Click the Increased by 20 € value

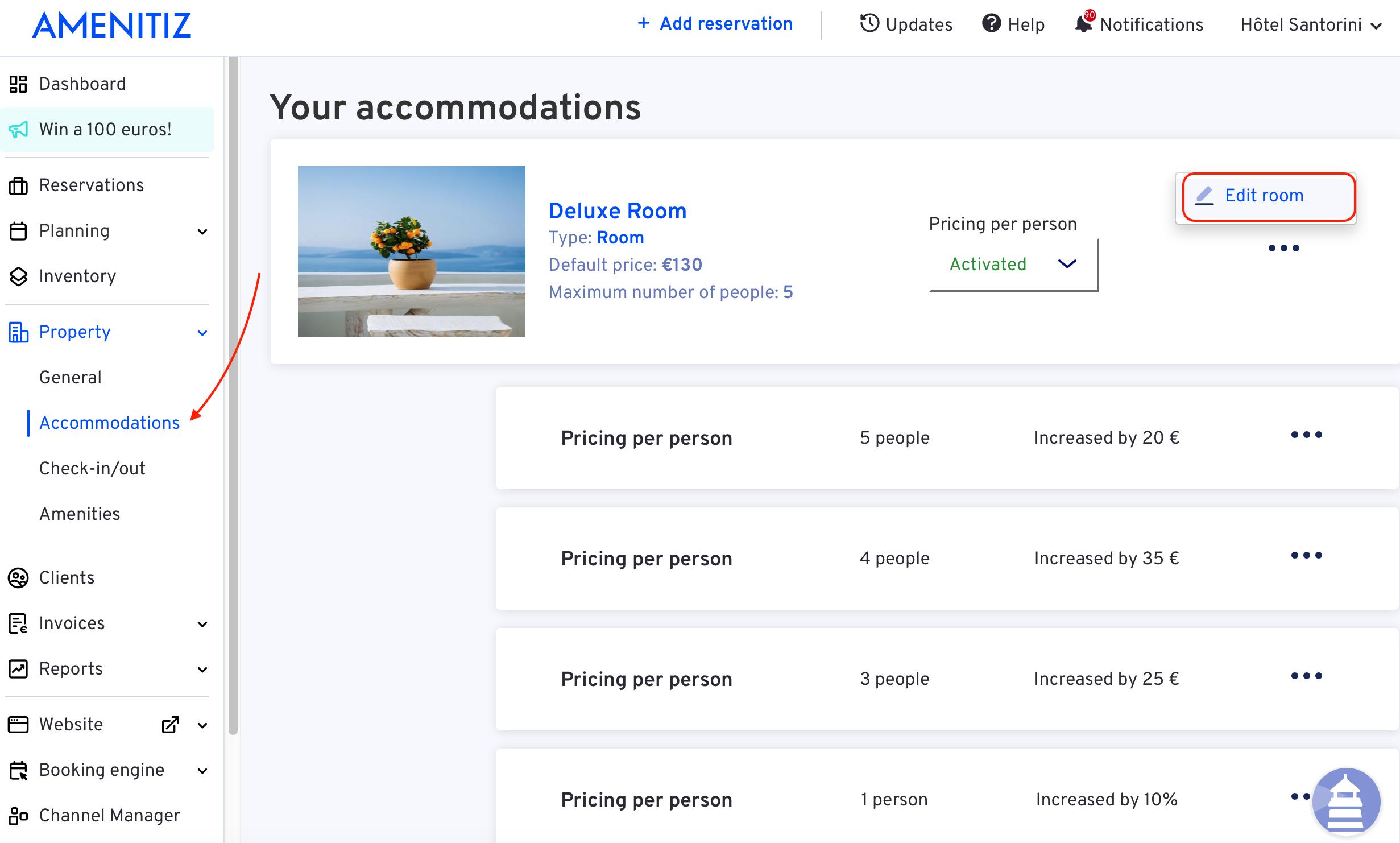point(1107,437)
